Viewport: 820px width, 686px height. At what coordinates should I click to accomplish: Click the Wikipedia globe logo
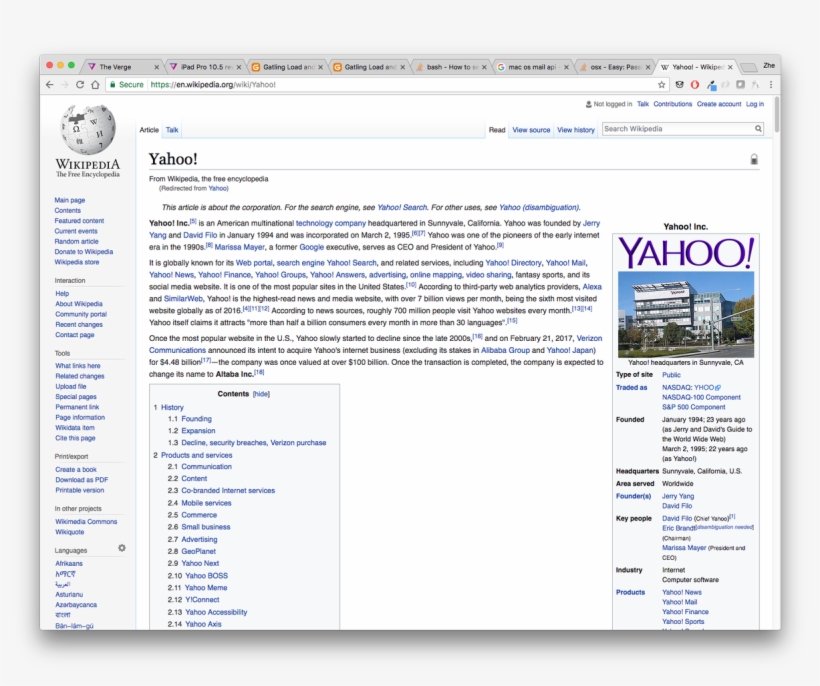88,129
